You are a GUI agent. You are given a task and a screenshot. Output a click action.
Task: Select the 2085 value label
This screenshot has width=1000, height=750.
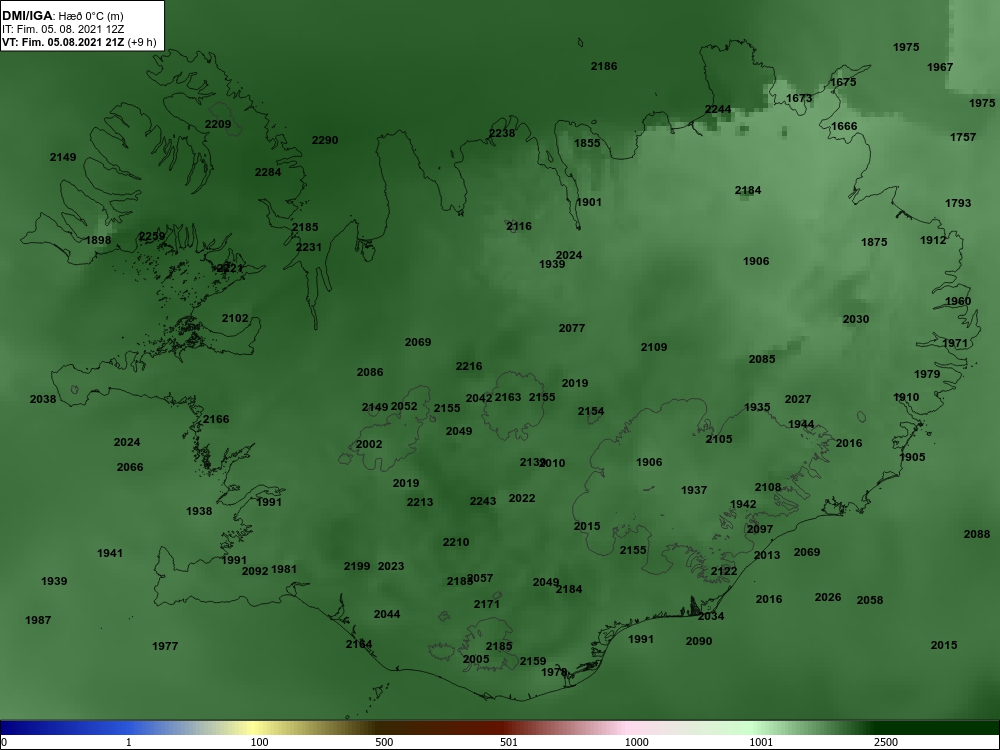pyautogui.click(x=762, y=360)
